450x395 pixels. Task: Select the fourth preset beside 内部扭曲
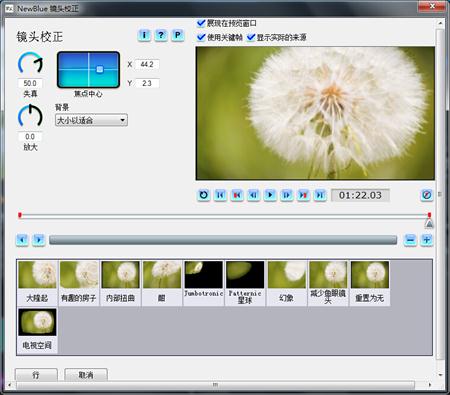(162, 283)
